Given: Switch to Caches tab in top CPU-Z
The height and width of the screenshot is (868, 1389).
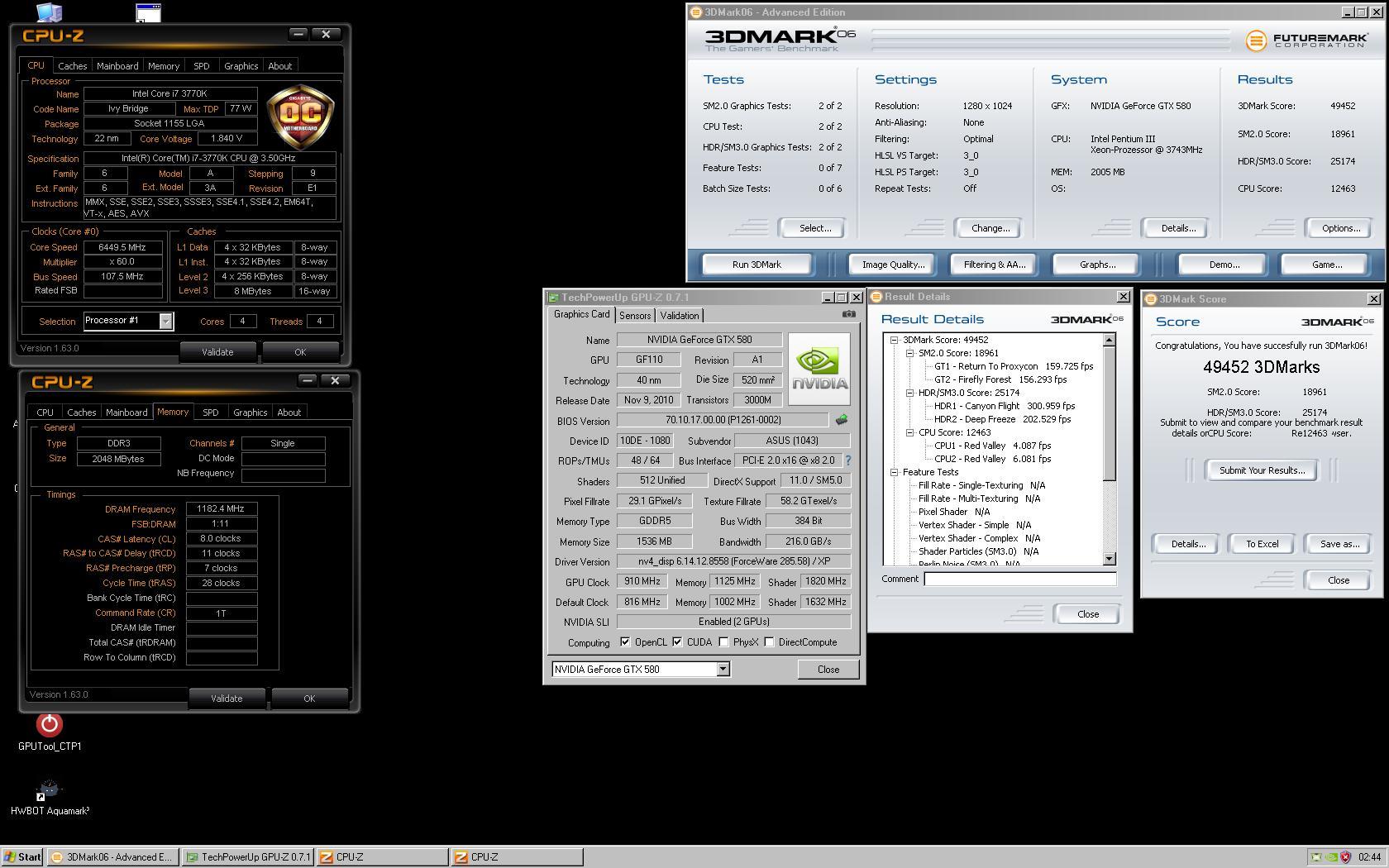Looking at the screenshot, I should (x=72, y=66).
